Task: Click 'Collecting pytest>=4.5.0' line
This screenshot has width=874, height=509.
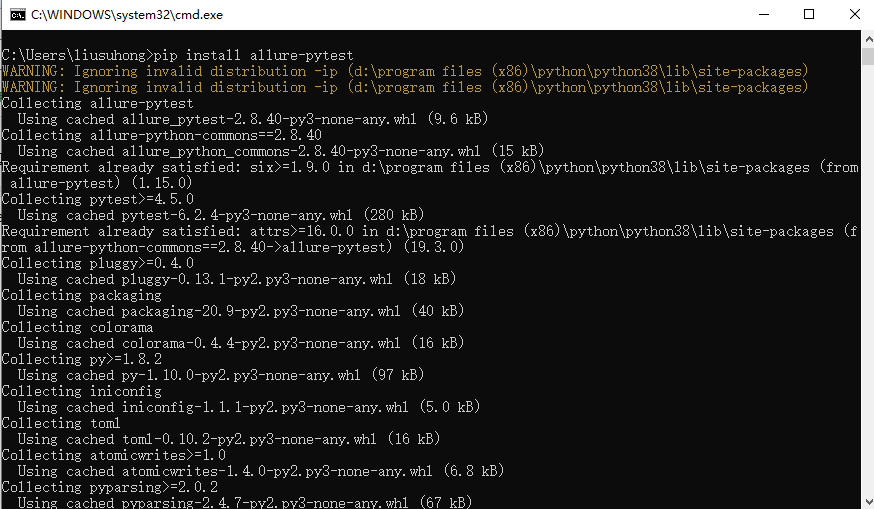Action: pos(98,199)
